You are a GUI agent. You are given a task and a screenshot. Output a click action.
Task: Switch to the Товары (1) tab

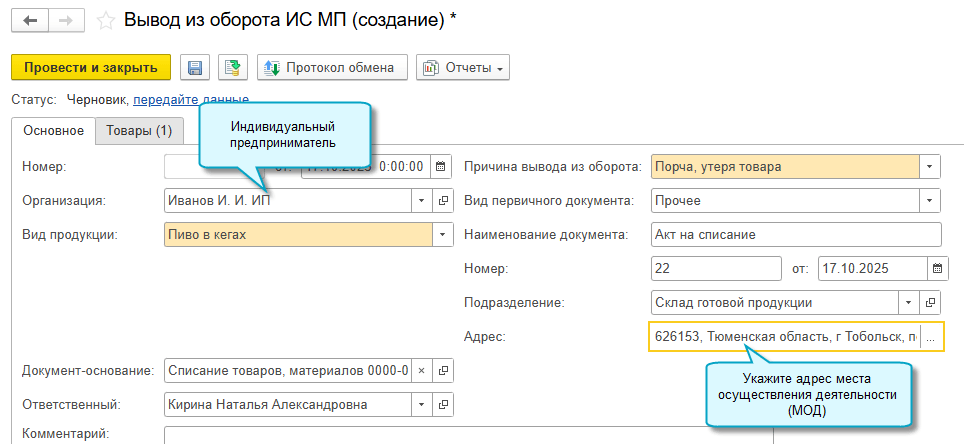click(139, 131)
